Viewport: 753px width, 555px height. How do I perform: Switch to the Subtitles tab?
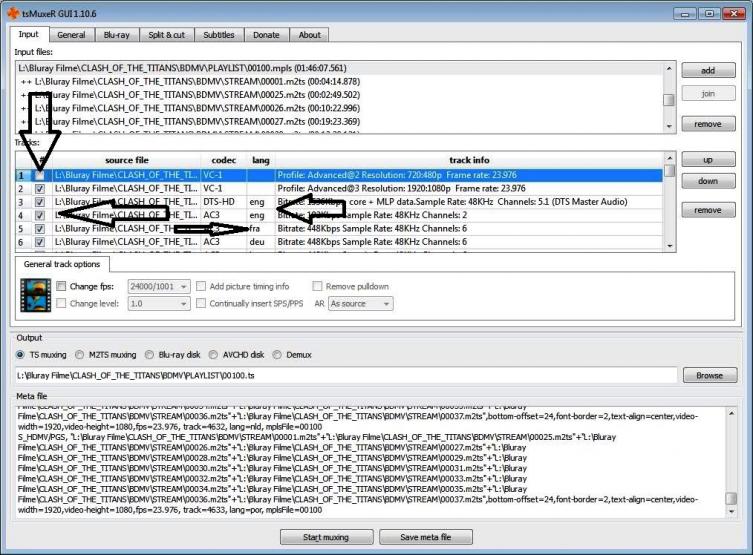click(219, 35)
